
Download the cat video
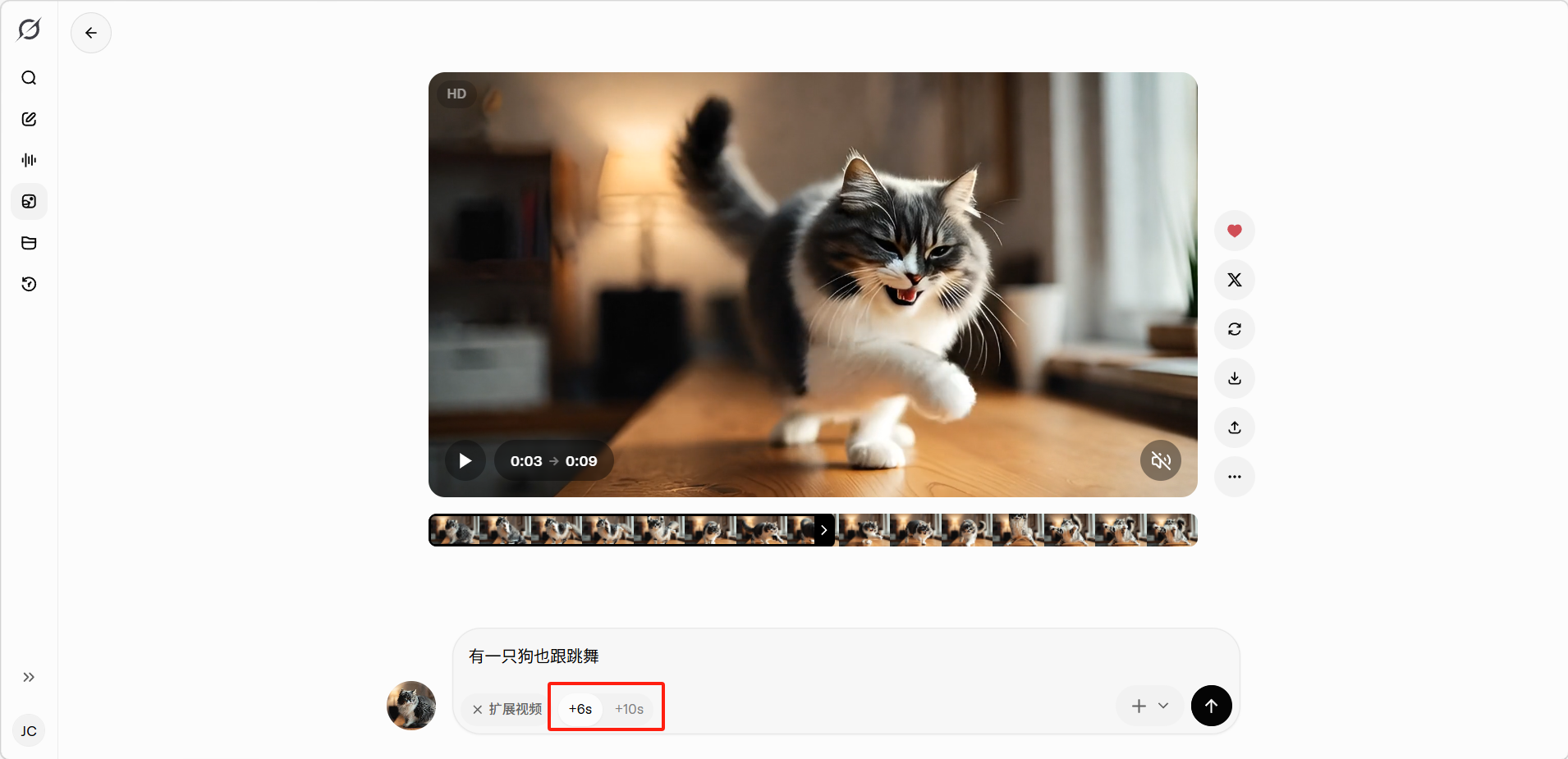tap(1234, 378)
